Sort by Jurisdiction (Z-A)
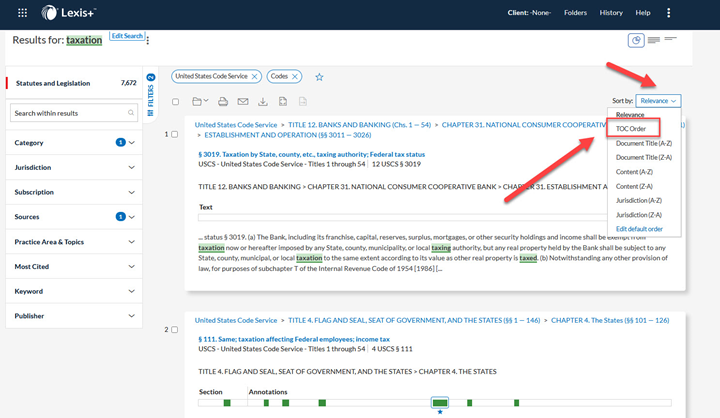The image size is (720, 418). pos(639,215)
